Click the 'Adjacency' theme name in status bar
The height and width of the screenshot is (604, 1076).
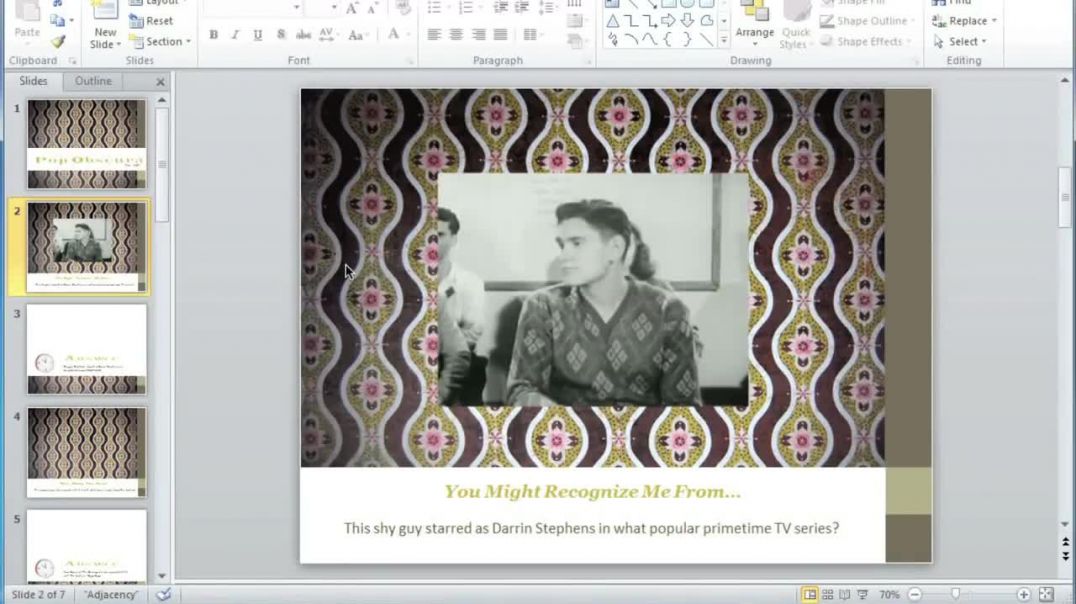[x=111, y=594]
